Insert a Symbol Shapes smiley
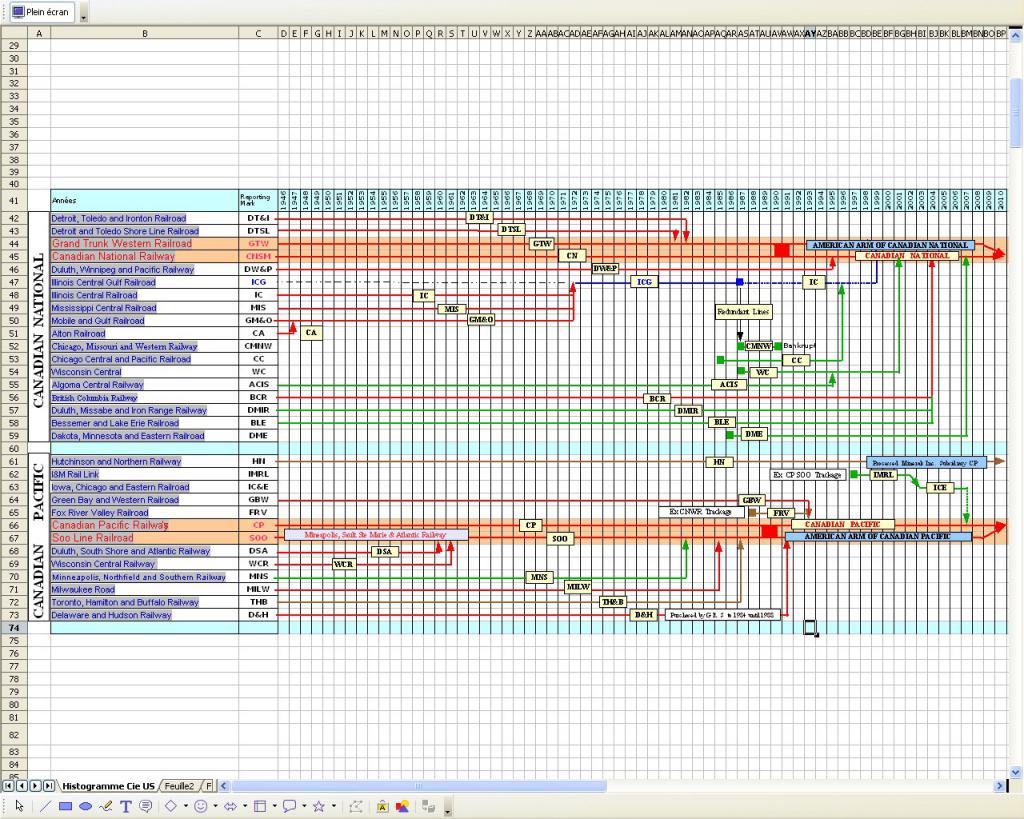Image resolution: width=1024 pixels, height=819 pixels. pos(200,806)
